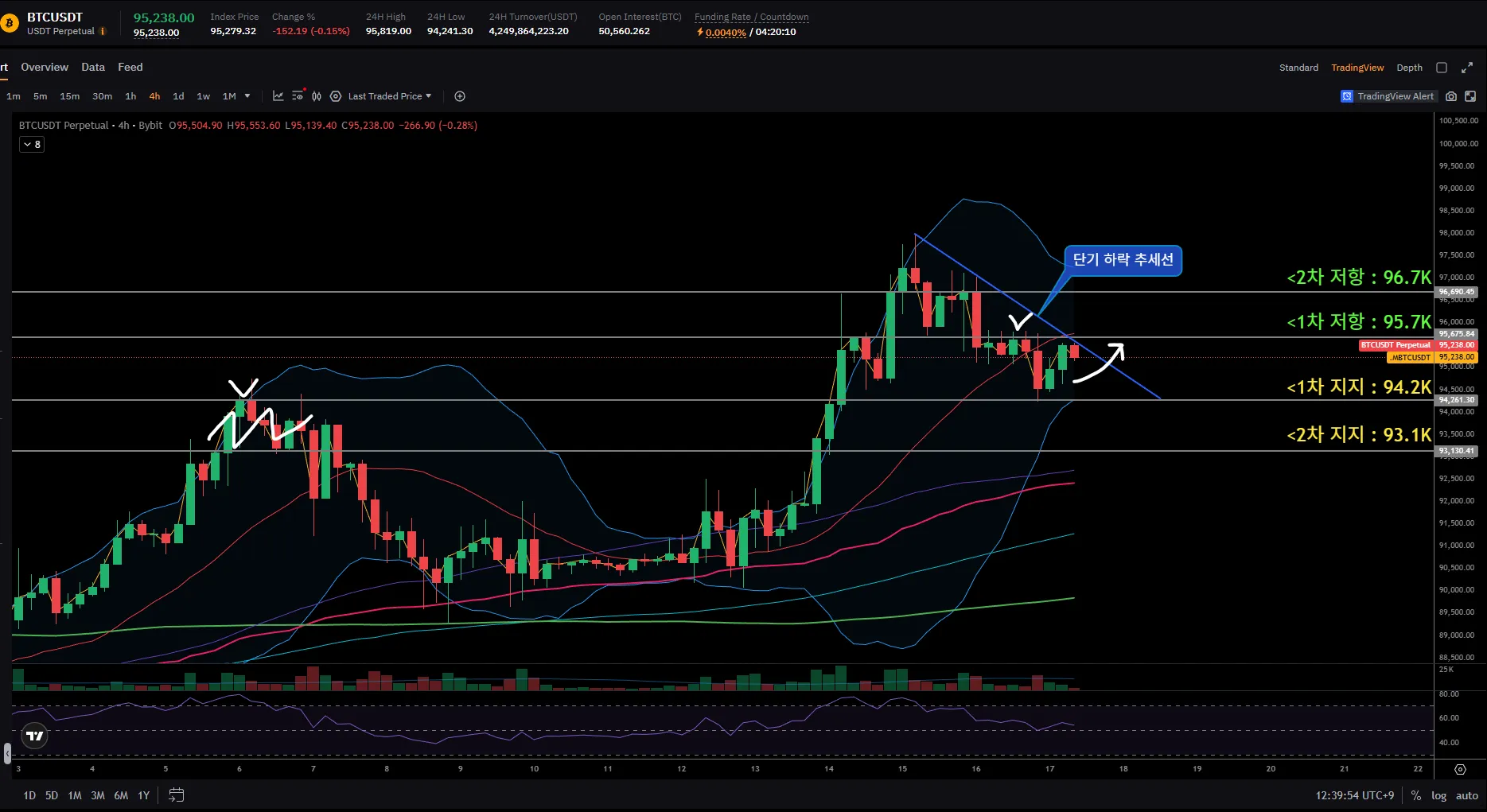1487x812 pixels.
Task: Click the go-to-date calendar icon
Action: pyautogui.click(x=177, y=795)
